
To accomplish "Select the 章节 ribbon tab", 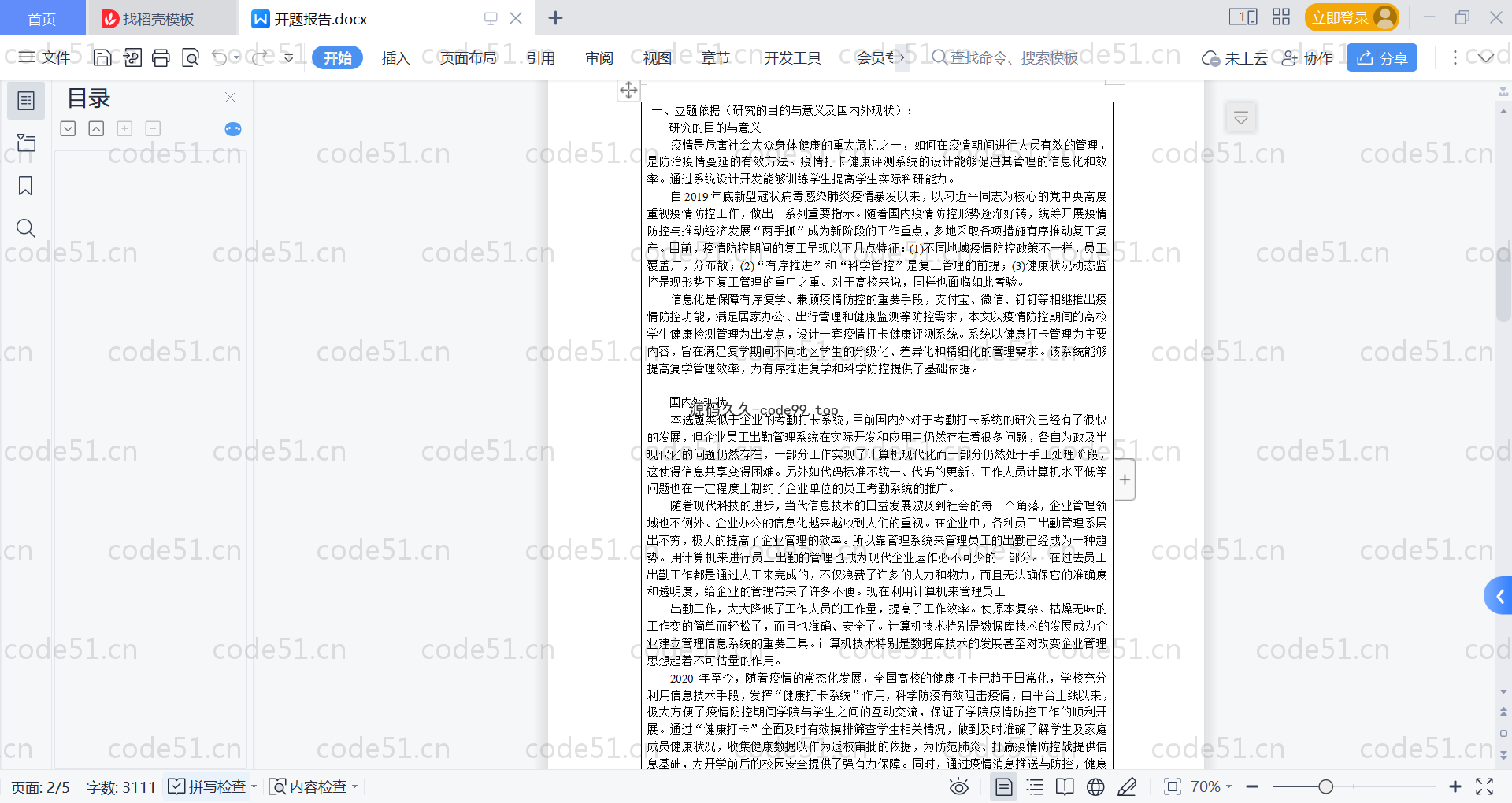I will pos(716,57).
